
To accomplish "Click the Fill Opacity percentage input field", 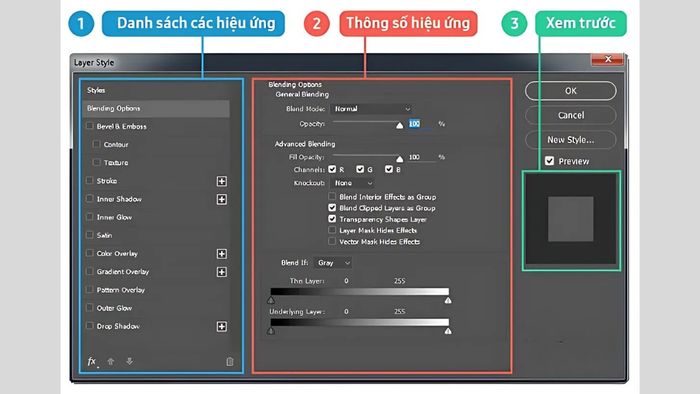I will click(x=420, y=157).
